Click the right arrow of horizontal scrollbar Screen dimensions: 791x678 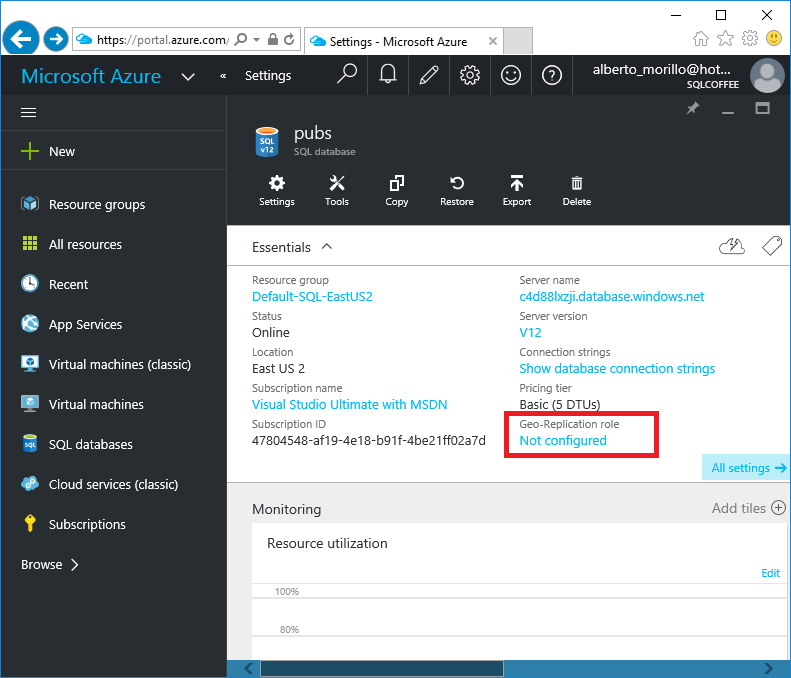point(768,669)
